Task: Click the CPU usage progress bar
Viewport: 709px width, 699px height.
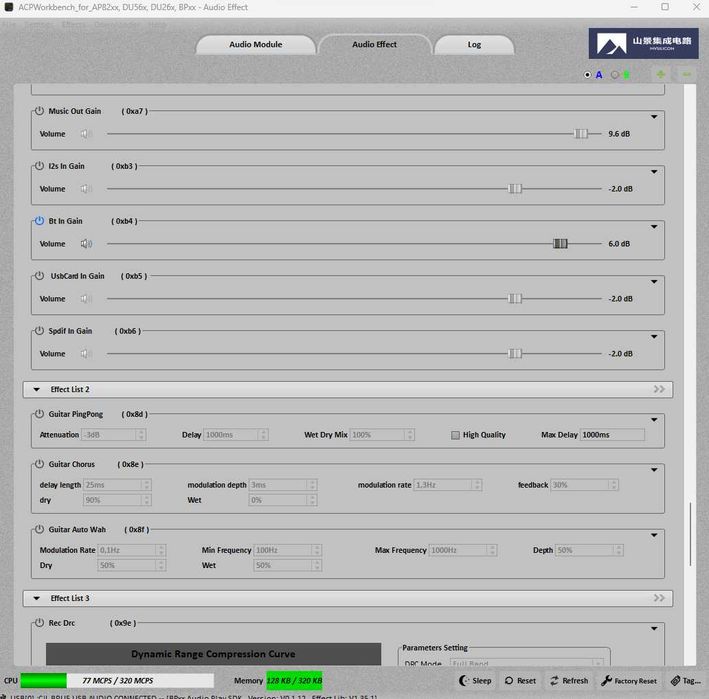Action: point(117,680)
